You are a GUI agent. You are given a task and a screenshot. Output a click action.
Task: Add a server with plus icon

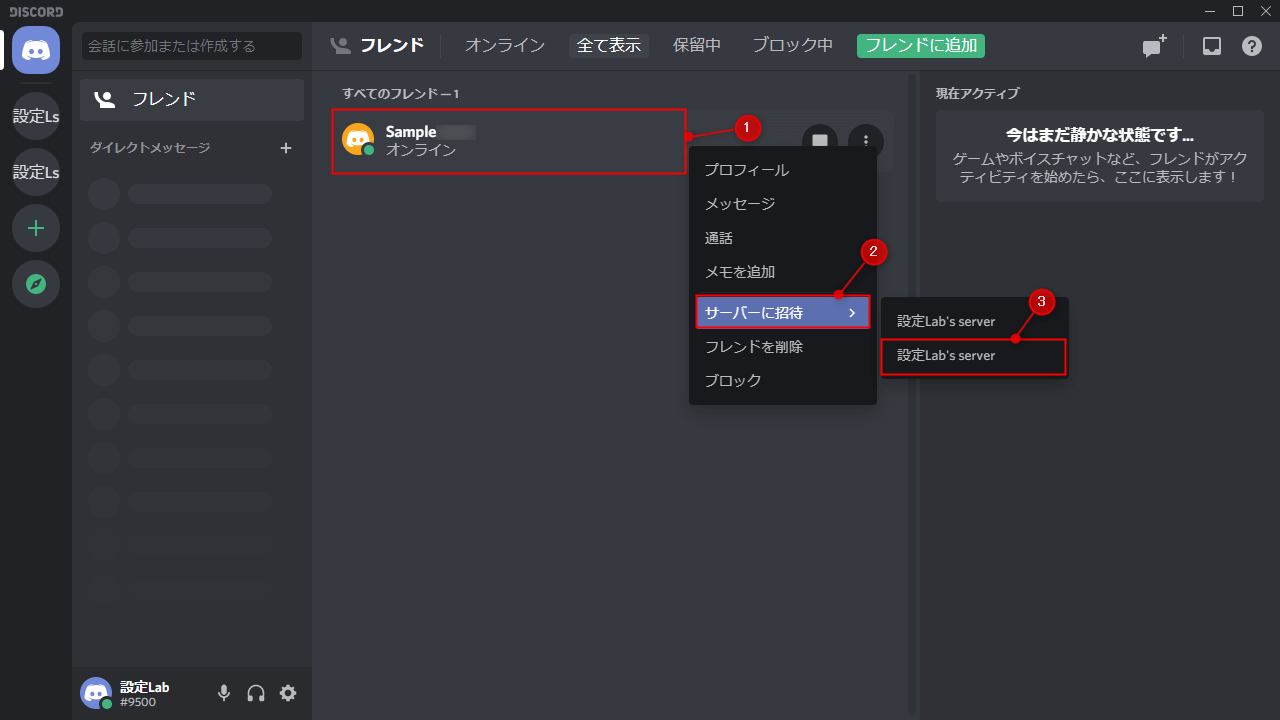click(36, 228)
